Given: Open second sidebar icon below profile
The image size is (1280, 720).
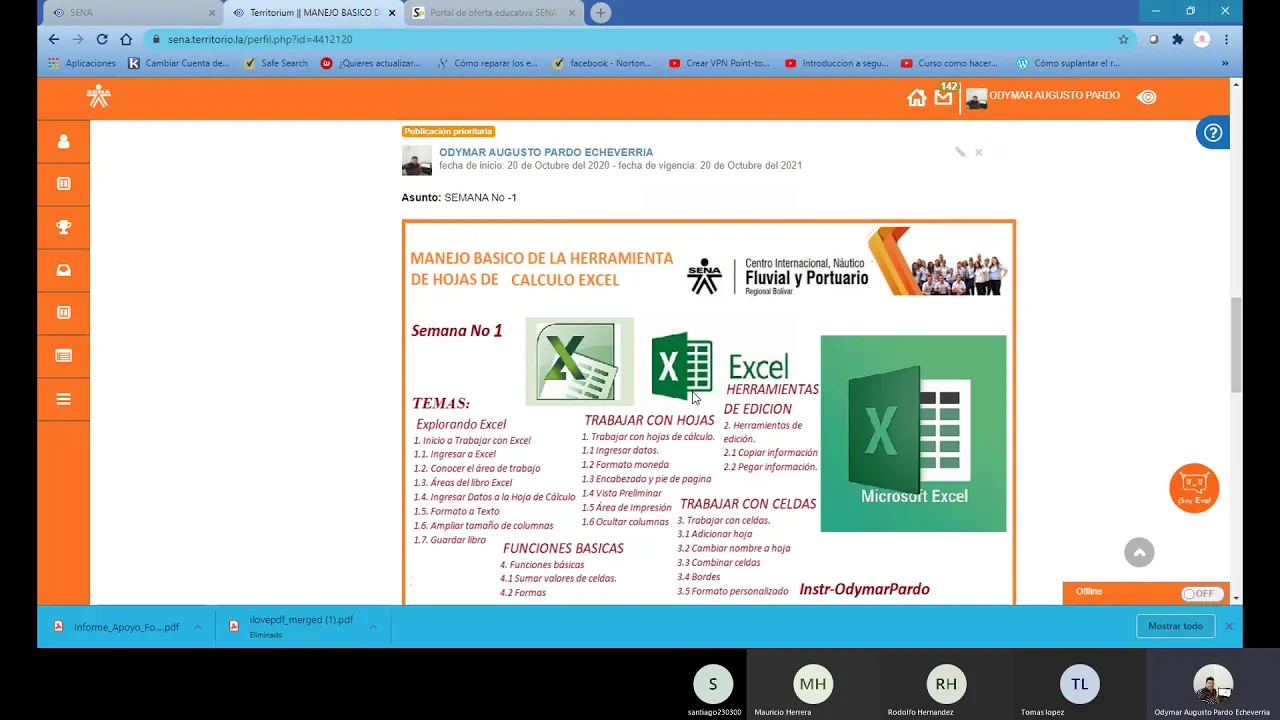Looking at the screenshot, I should click(63, 184).
